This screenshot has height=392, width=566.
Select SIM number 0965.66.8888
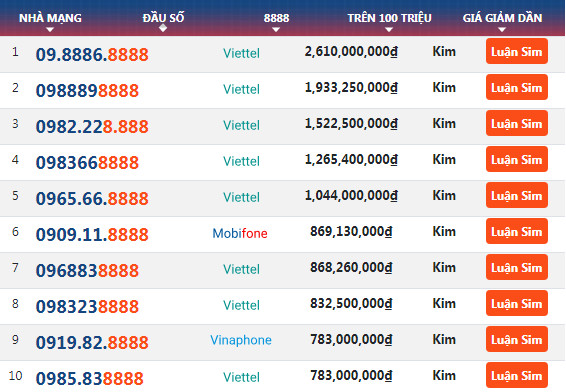(x=92, y=199)
